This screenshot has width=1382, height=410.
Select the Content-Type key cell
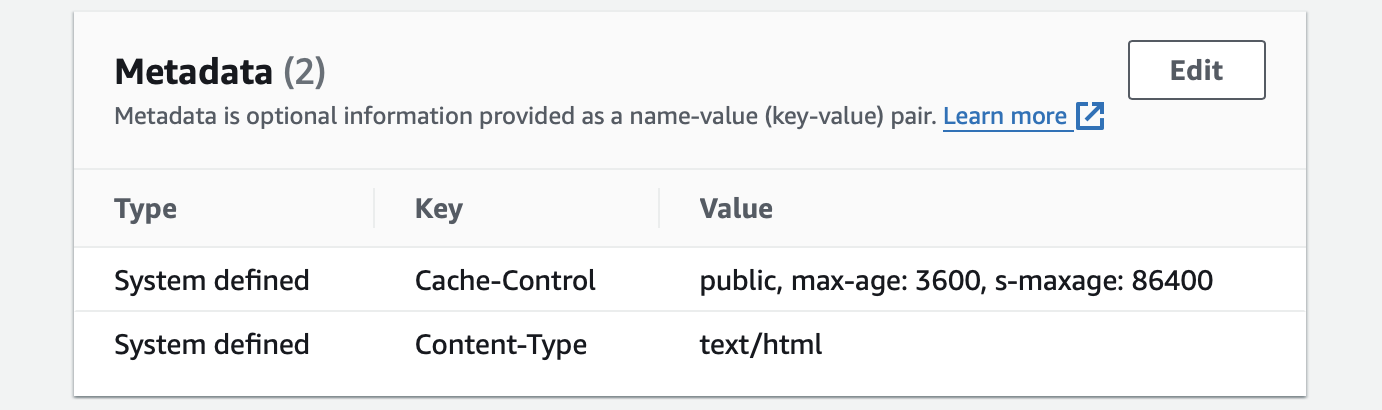[501, 345]
